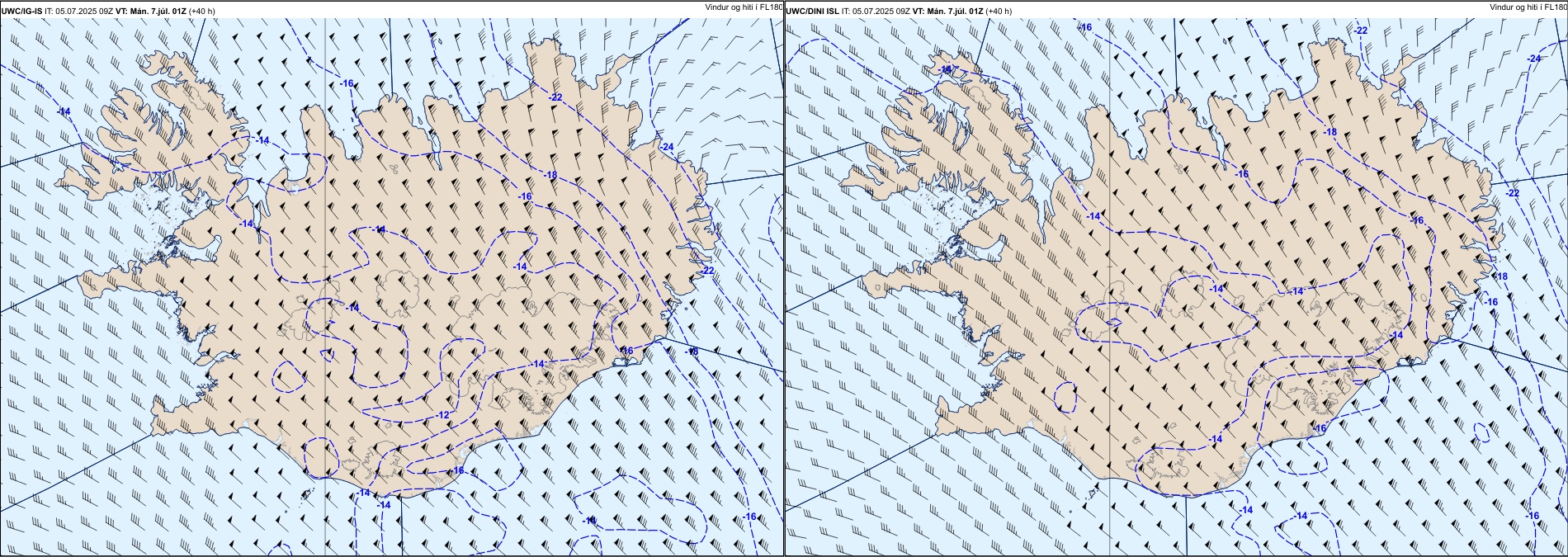Select "-14" label over Westfjords tip in right map
1568x557 pixels.
pyautogui.click(x=946, y=69)
